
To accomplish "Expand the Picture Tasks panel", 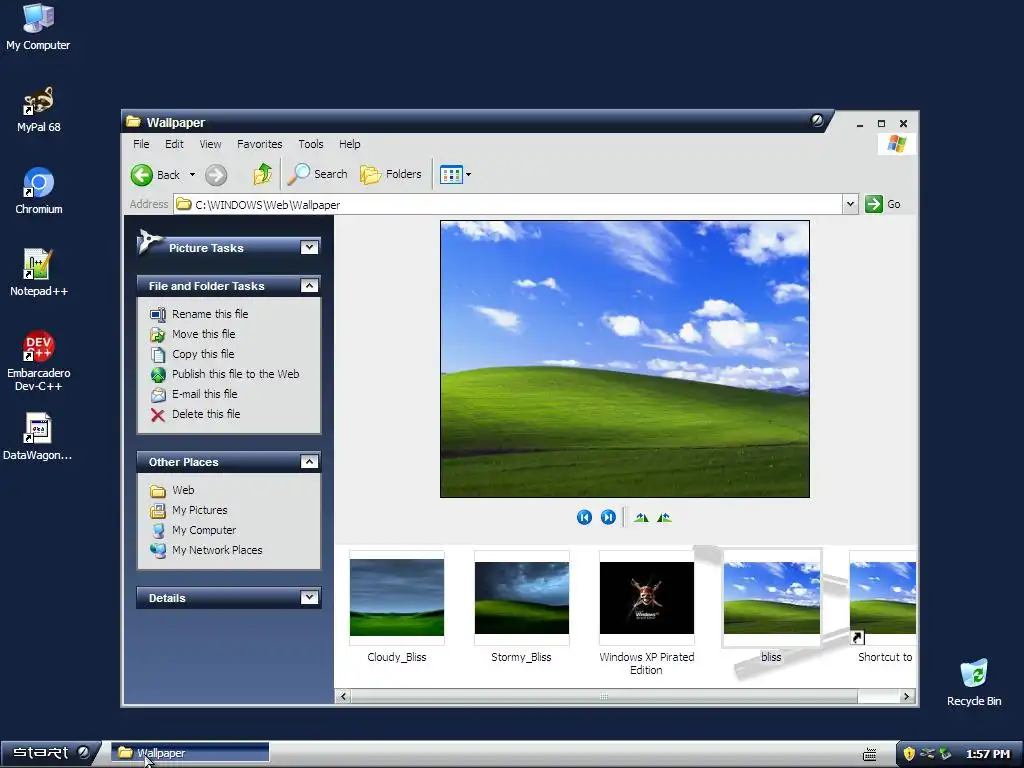I will 309,248.
